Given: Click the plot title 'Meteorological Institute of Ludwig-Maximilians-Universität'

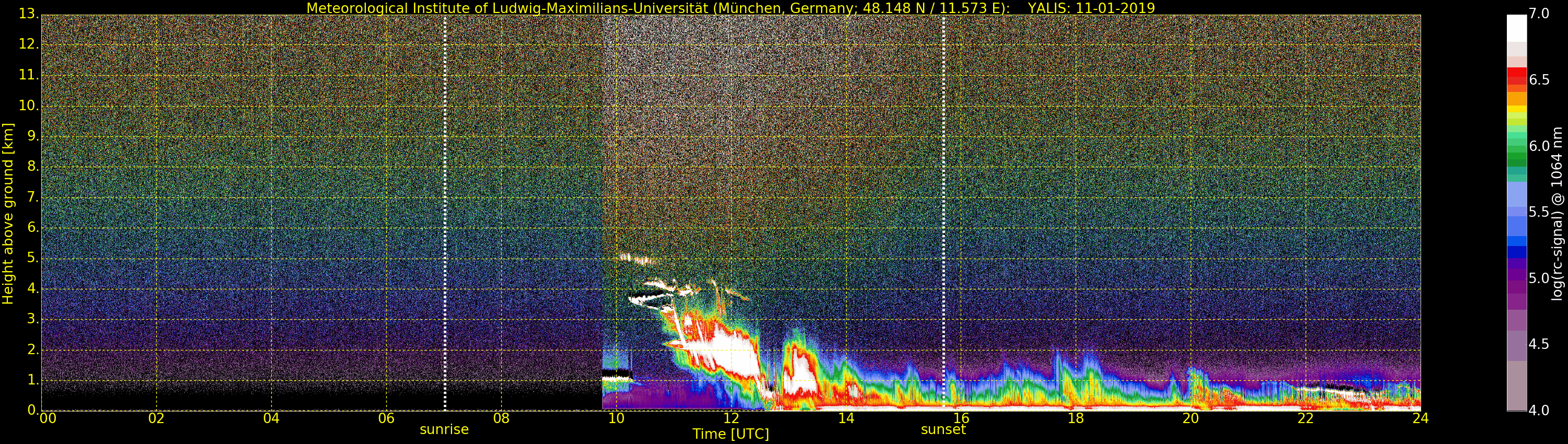Looking at the screenshot, I should pos(508,8).
